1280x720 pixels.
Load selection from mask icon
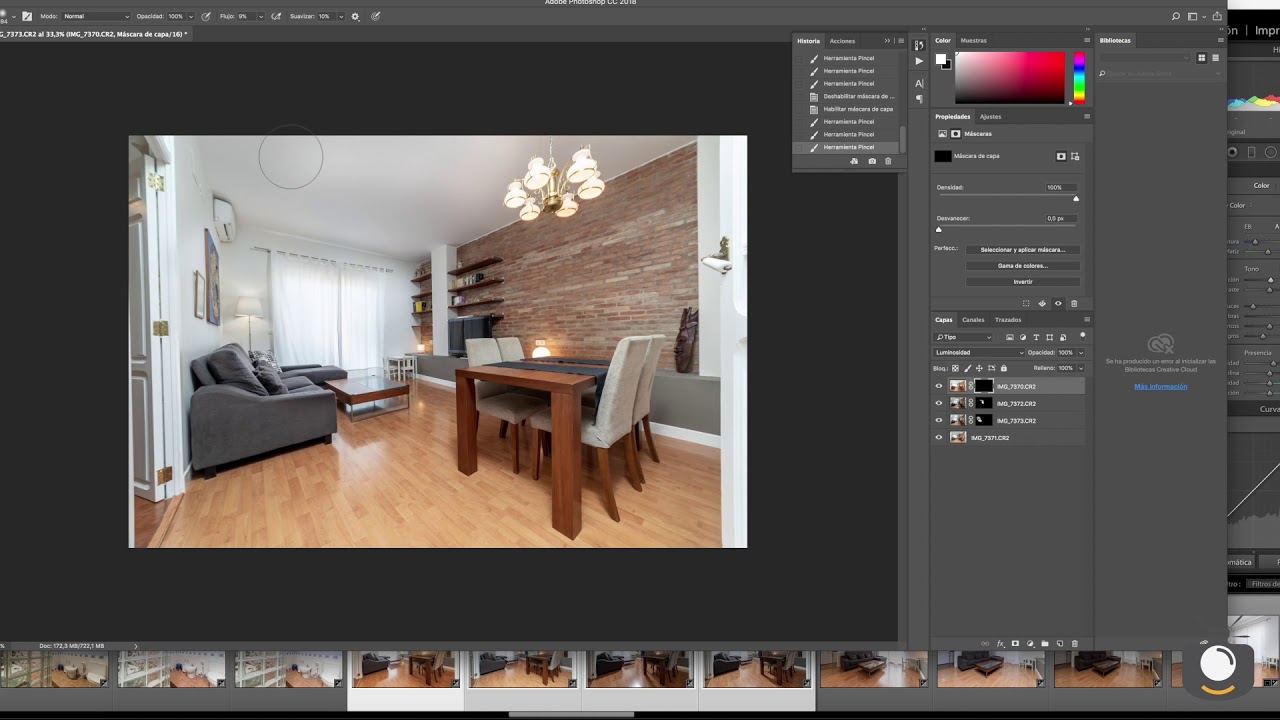[x=1026, y=303]
